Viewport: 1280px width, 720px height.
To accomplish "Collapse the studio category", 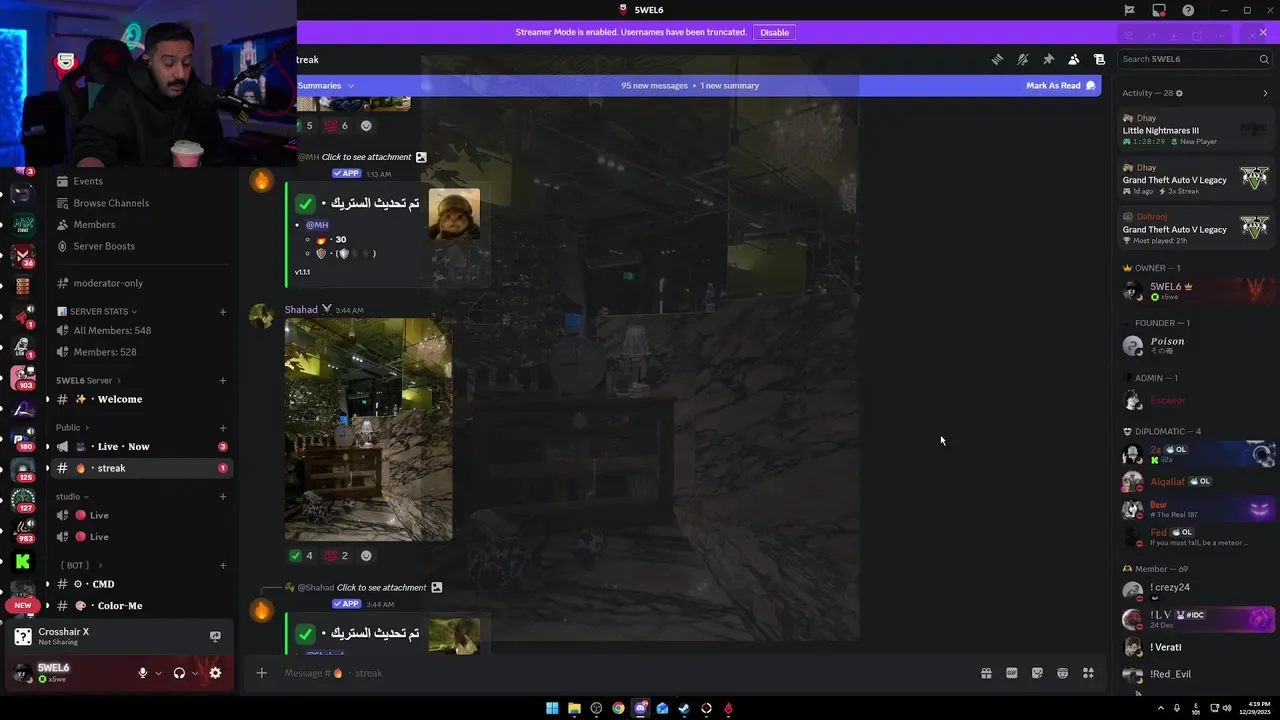I will (72, 497).
